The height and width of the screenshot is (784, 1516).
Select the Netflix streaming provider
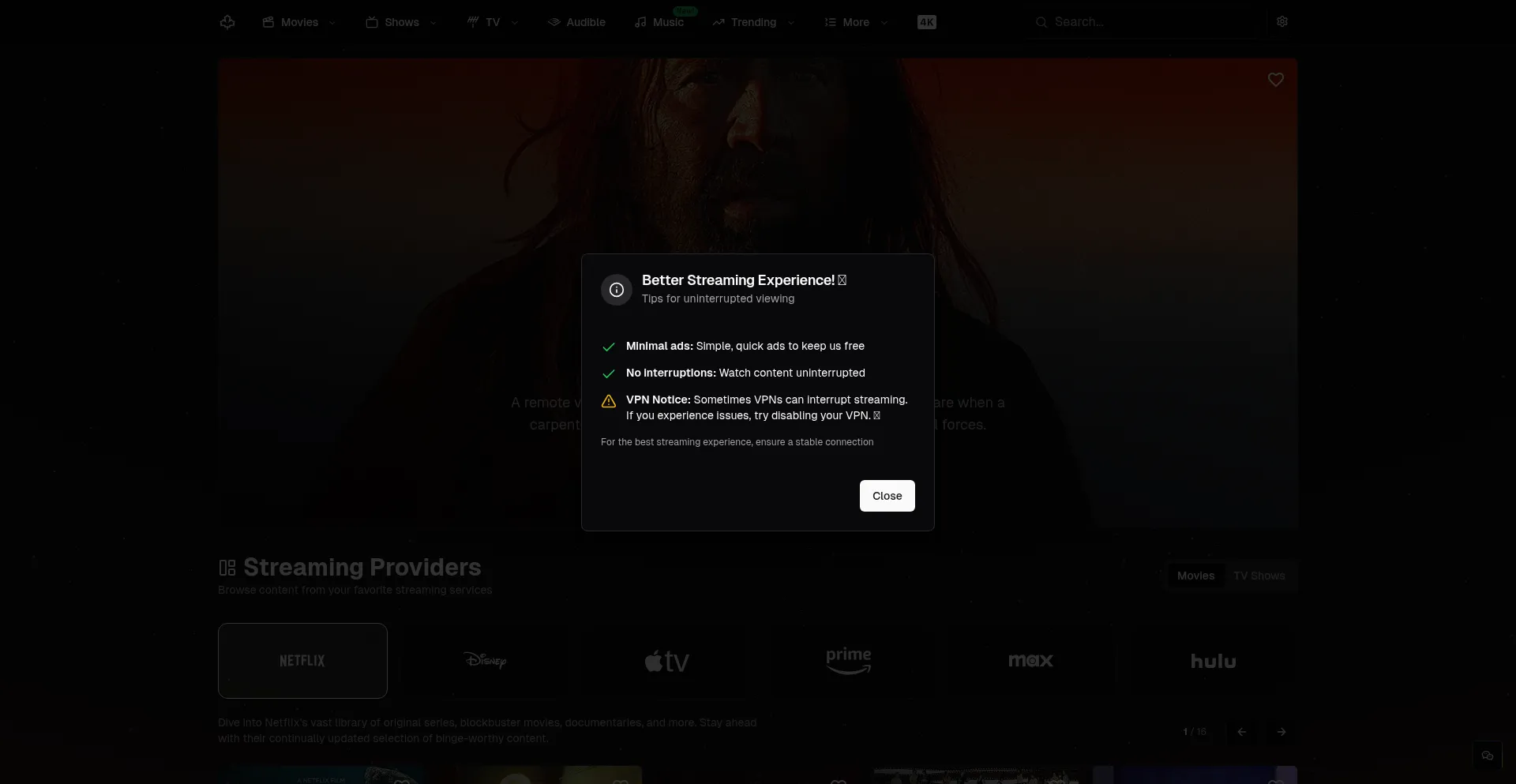click(302, 660)
